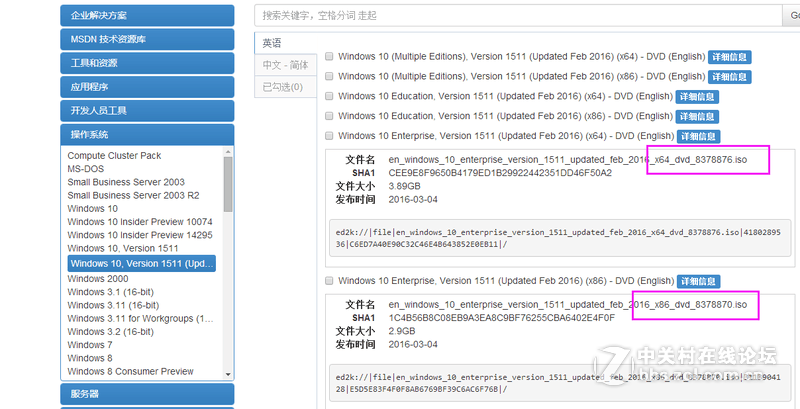
Task: Select Windows 3.11 for Workgroups
Action: (140, 319)
